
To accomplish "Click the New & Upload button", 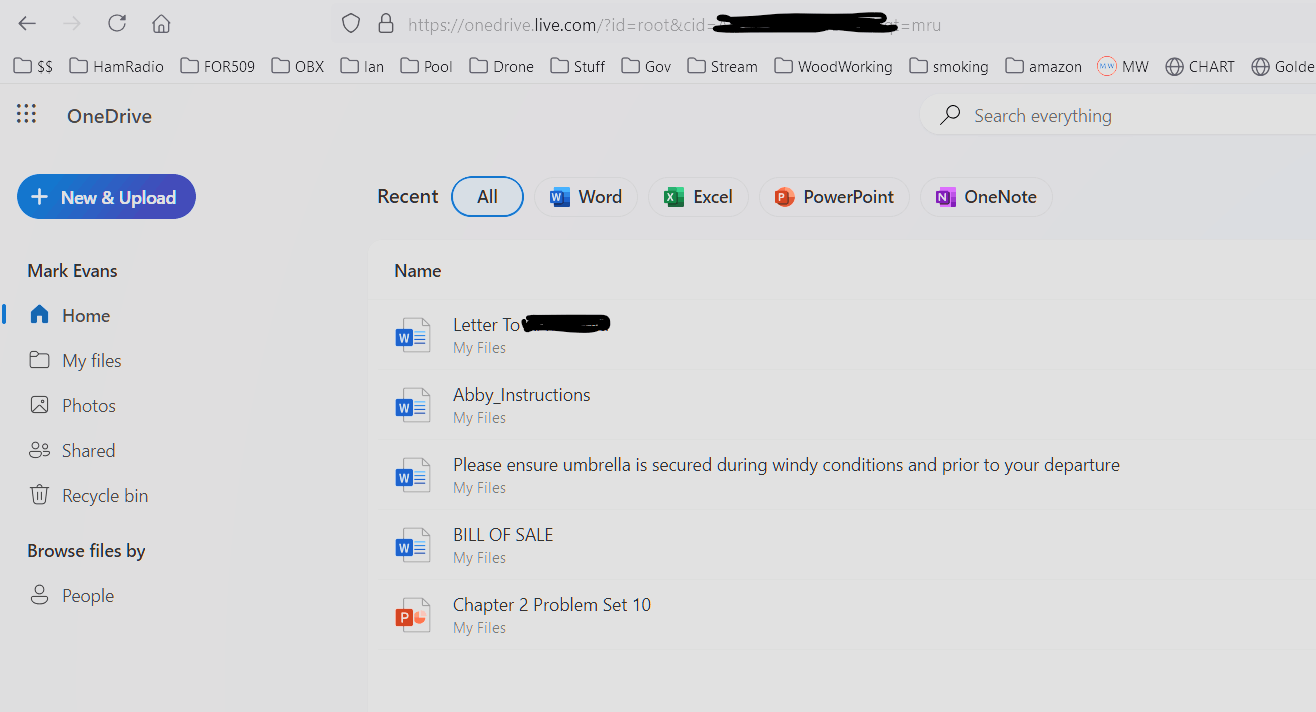I will (106, 197).
